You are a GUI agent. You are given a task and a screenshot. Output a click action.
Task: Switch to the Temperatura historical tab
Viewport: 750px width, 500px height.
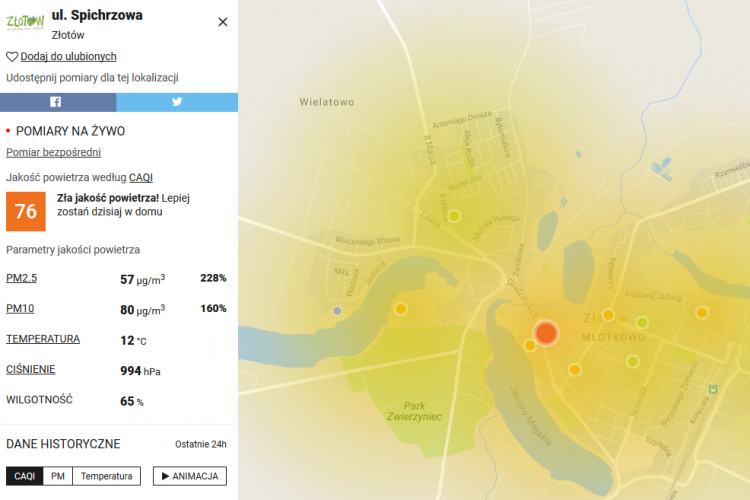click(x=107, y=476)
